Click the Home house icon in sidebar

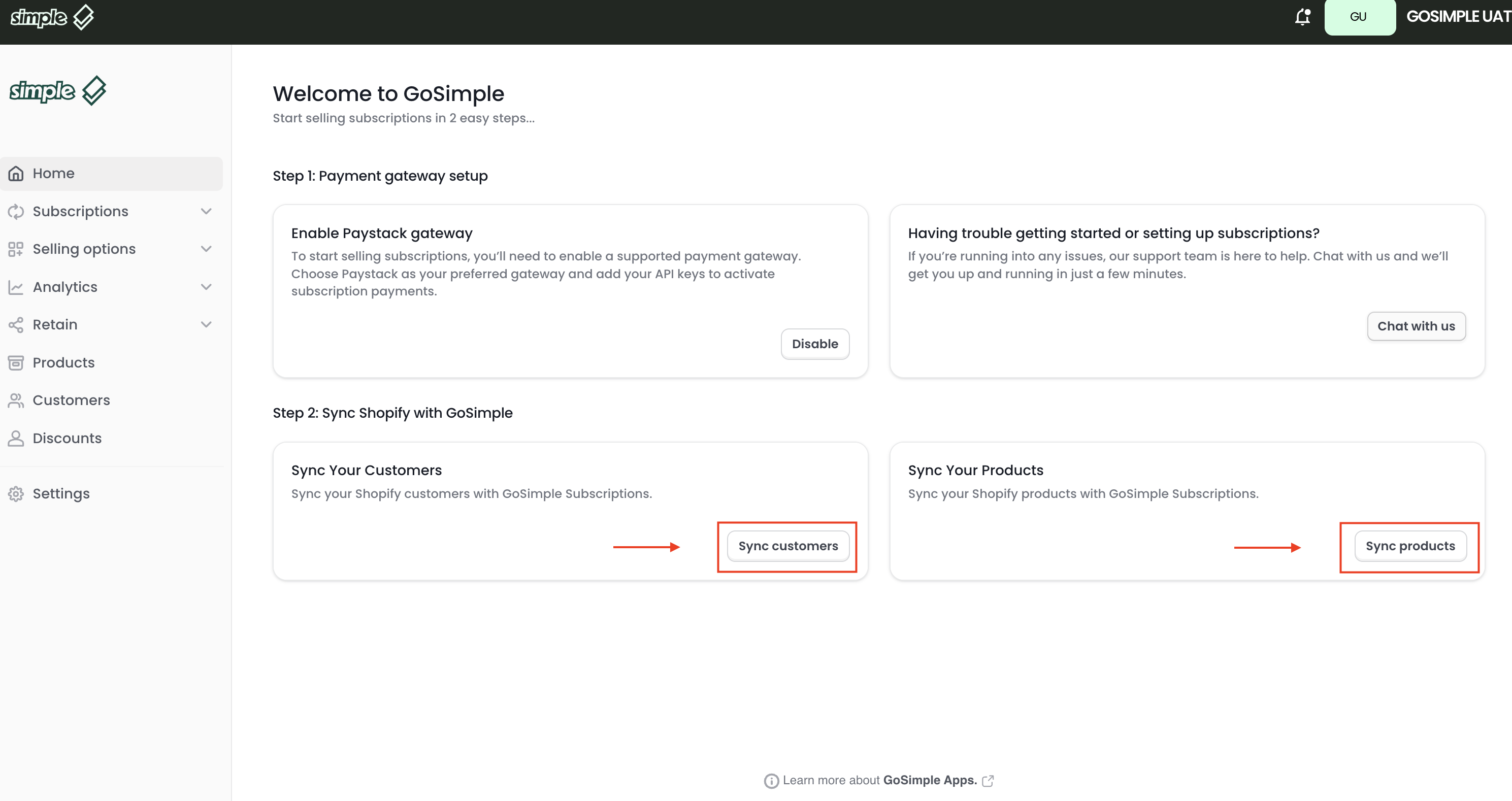16,173
